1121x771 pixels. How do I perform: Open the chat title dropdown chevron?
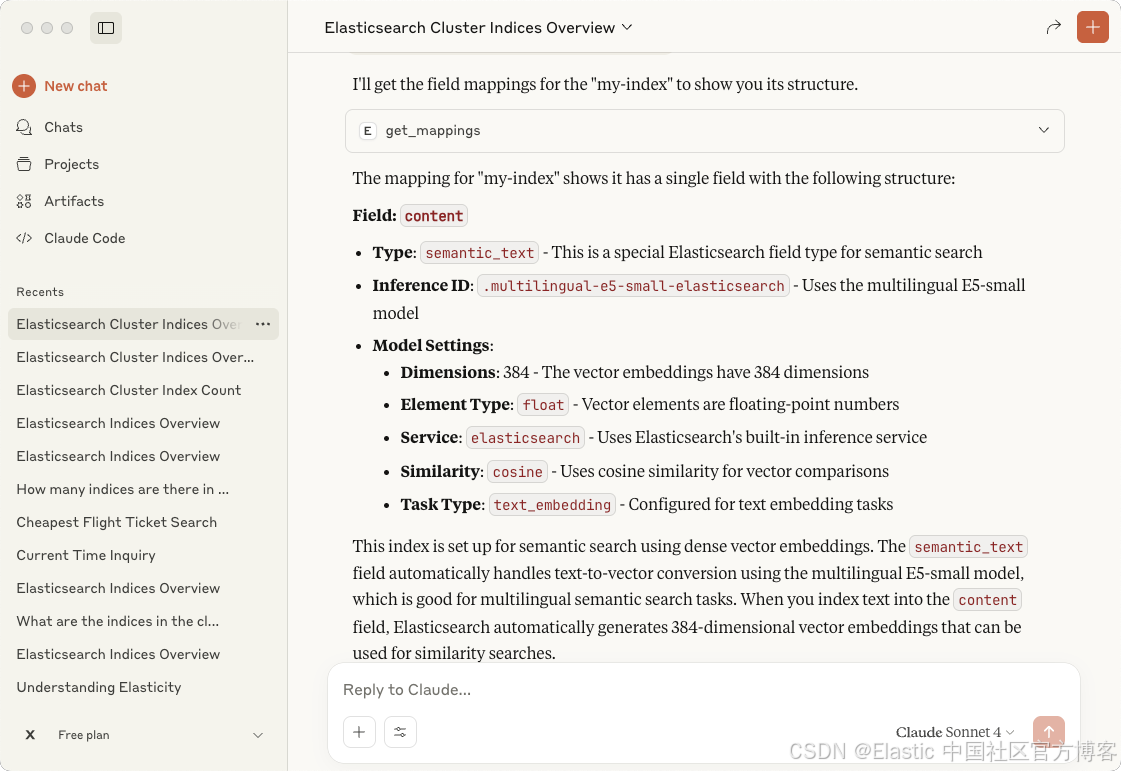point(627,27)
